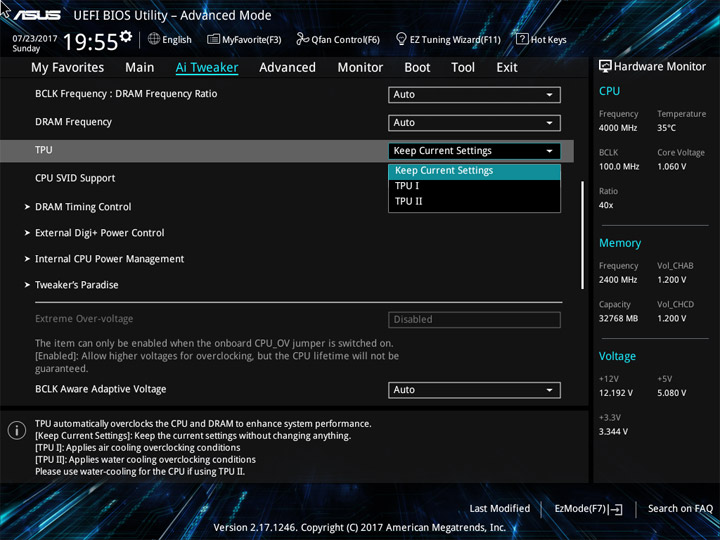Image resolution: width=720 pixels, height=540 pixels.
Task: Click memory capacity 32768 MB
Action: 618,318
